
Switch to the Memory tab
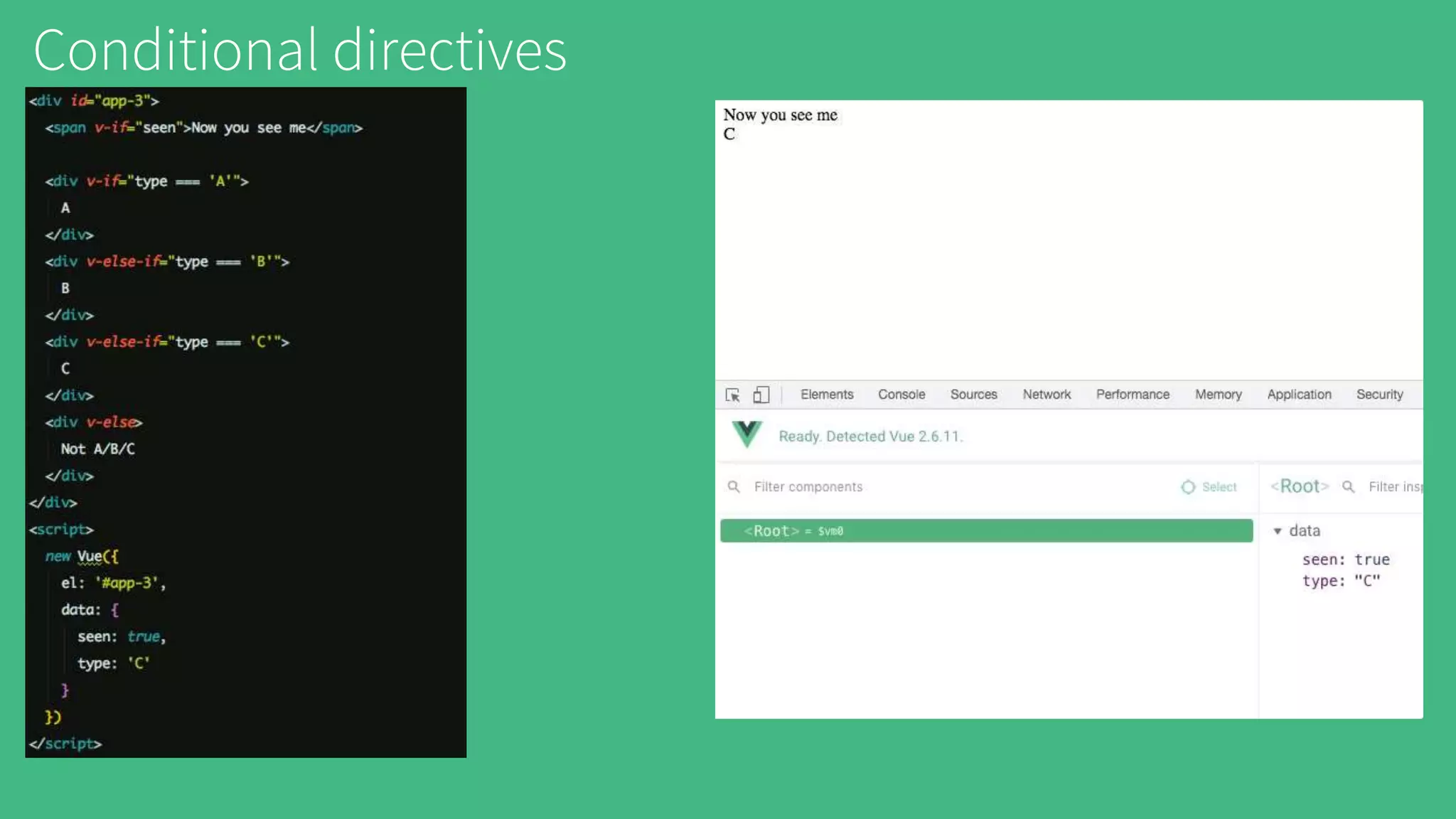pos(1219,395)
